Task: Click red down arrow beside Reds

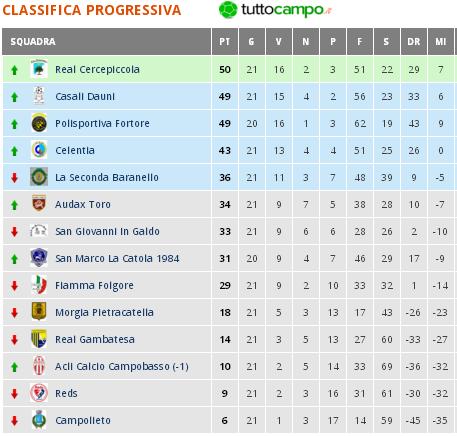Action: point(14,394)
